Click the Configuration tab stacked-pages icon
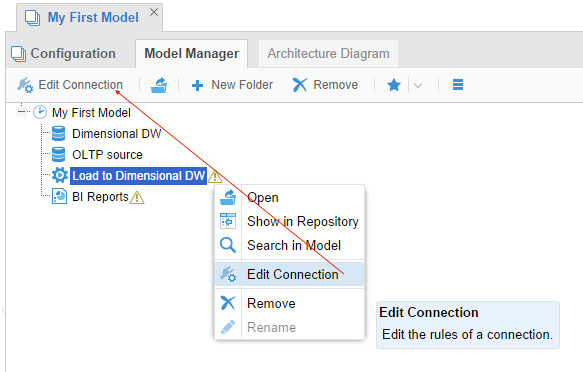Viewport: 583px width, 372px height. pyautogui.click(x=19, y=54)
